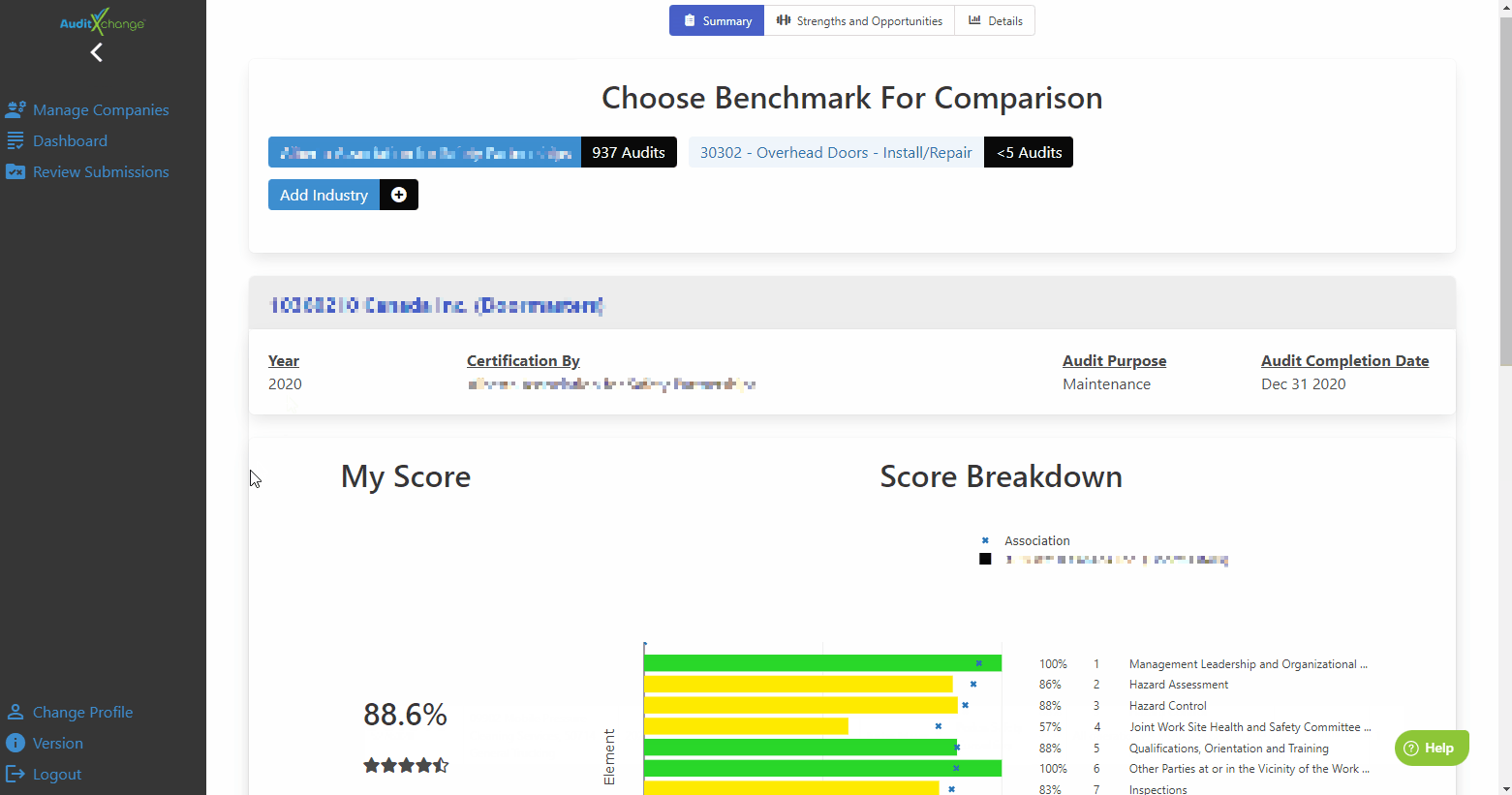1512x795 pixels.
Task: Click the Details tab chart icon
Action: click(x=974, y=20)
